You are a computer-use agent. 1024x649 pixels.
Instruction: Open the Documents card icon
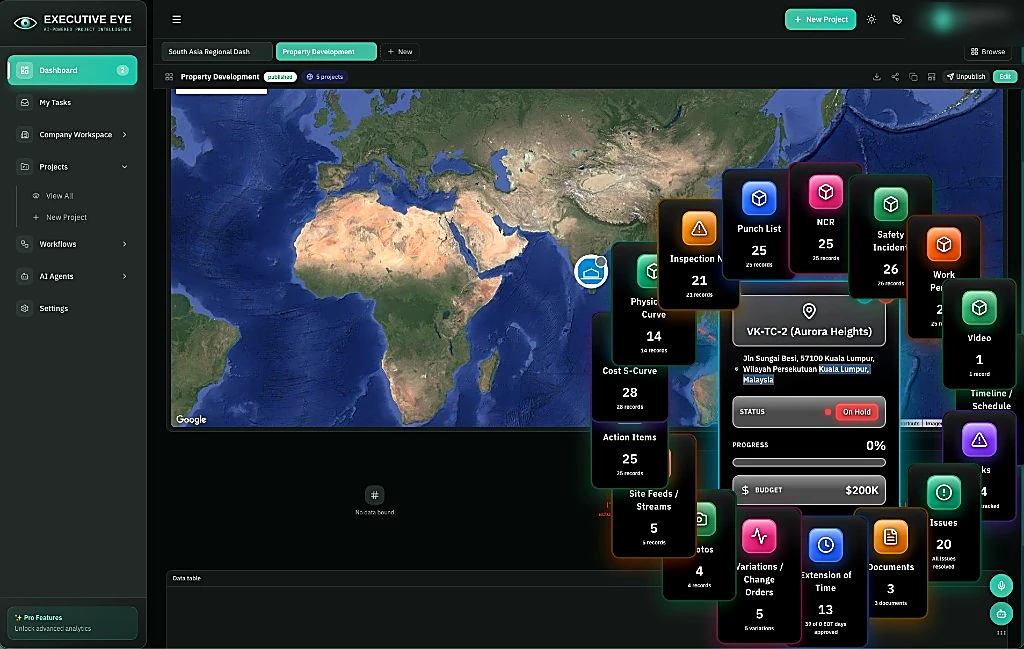point(891,537)
